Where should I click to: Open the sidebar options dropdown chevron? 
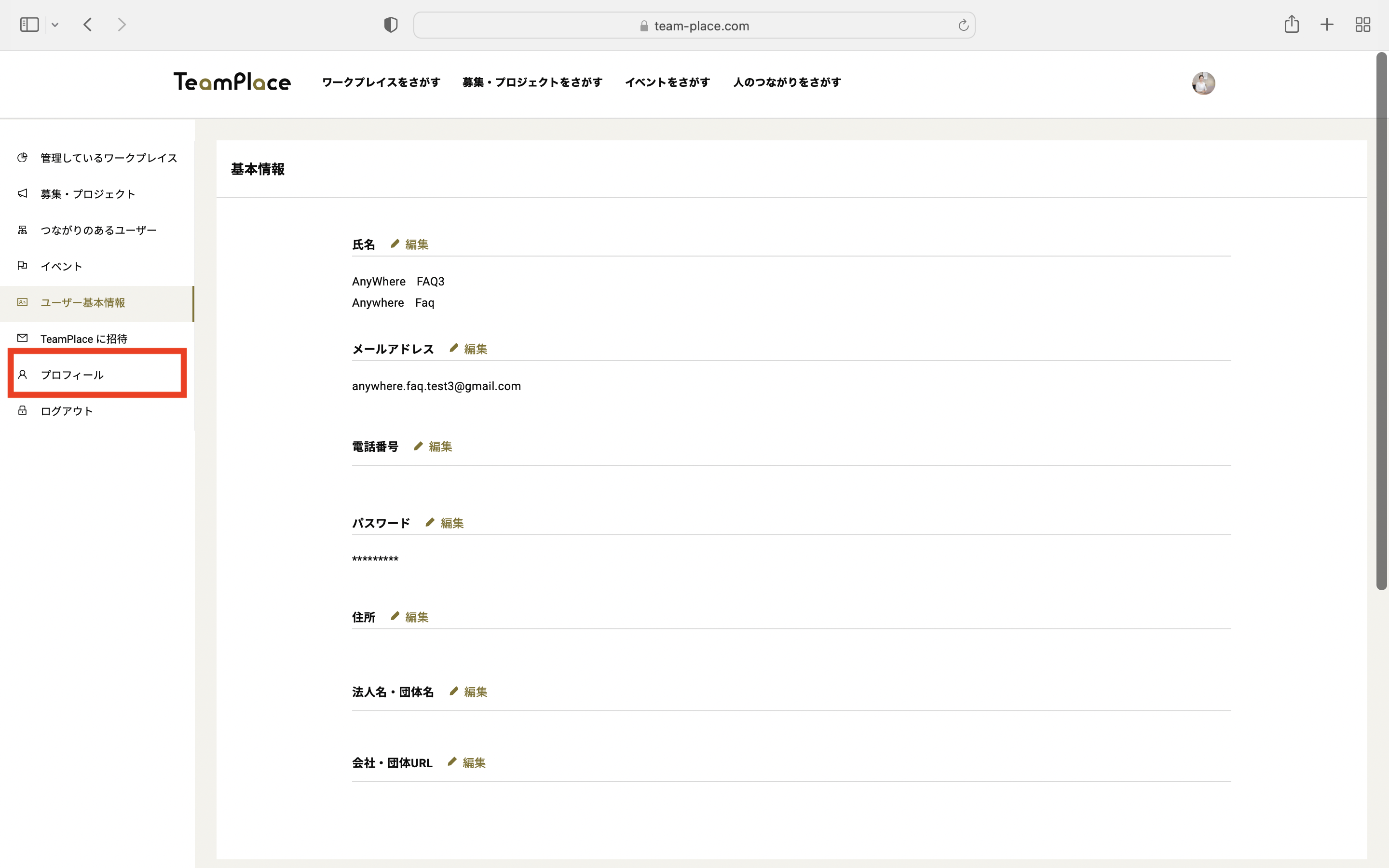tap(55, 25)
